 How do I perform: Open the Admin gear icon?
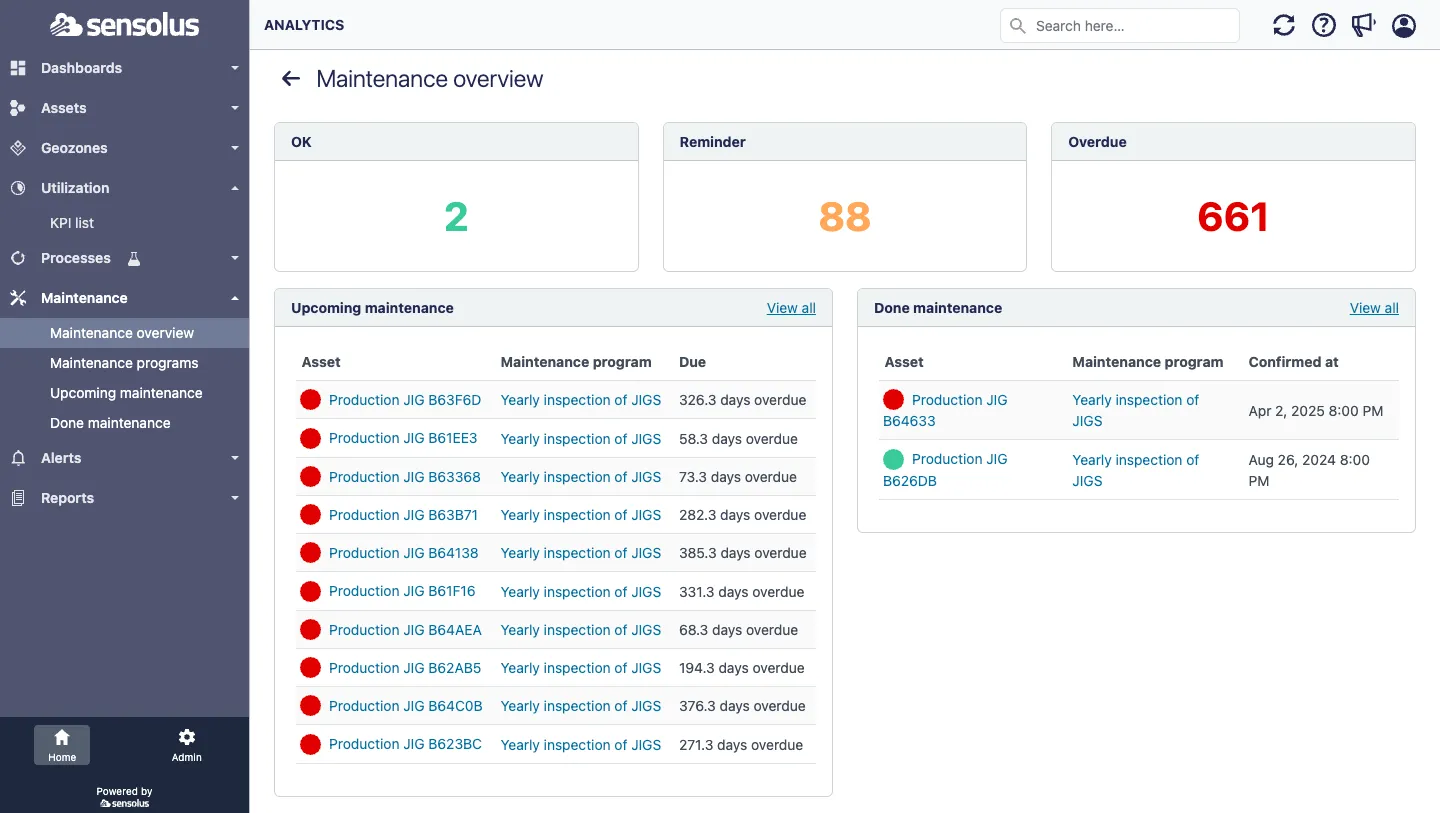(x=186, y=745)
